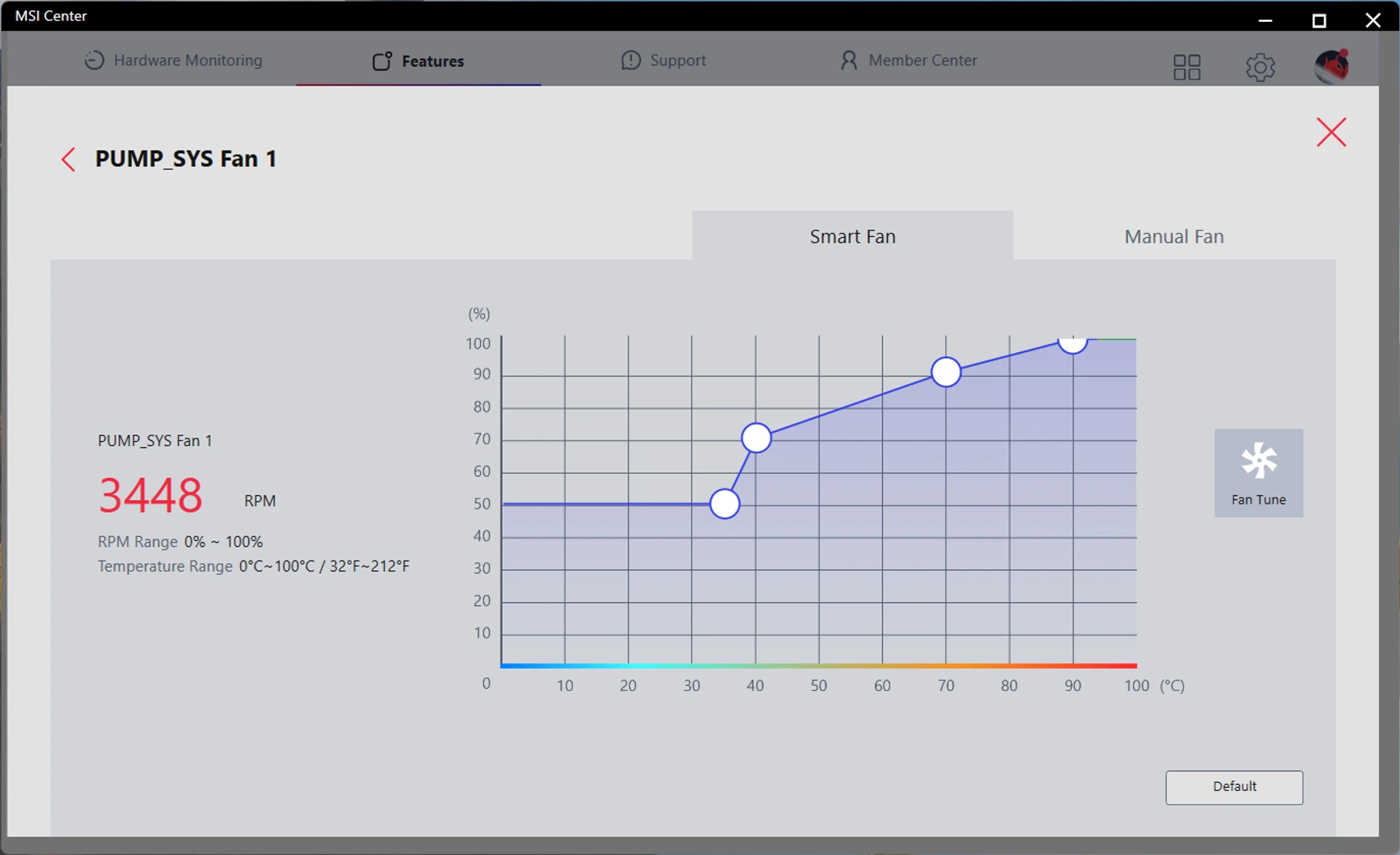Go to the Member Center tab
The width and height of the screenshot is (1400, 855).
[909, 60]
